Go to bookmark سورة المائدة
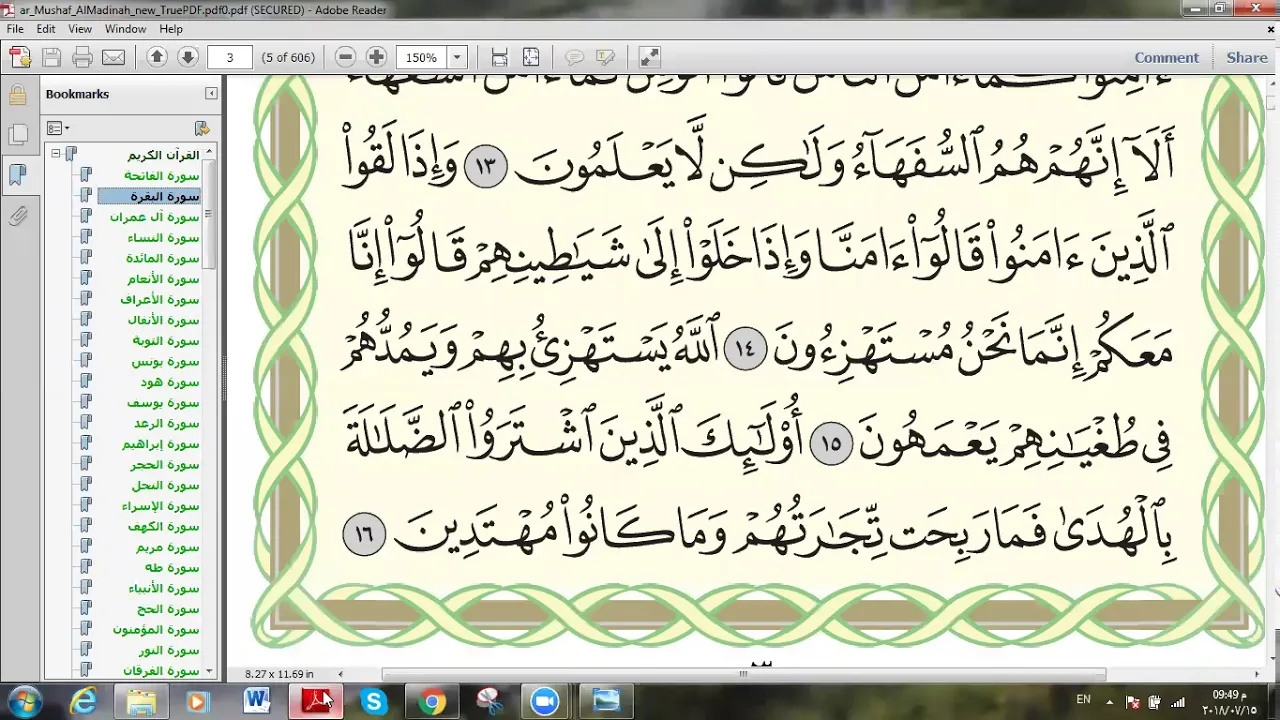This screenshot has height=720, width=1280. point(164,258)
